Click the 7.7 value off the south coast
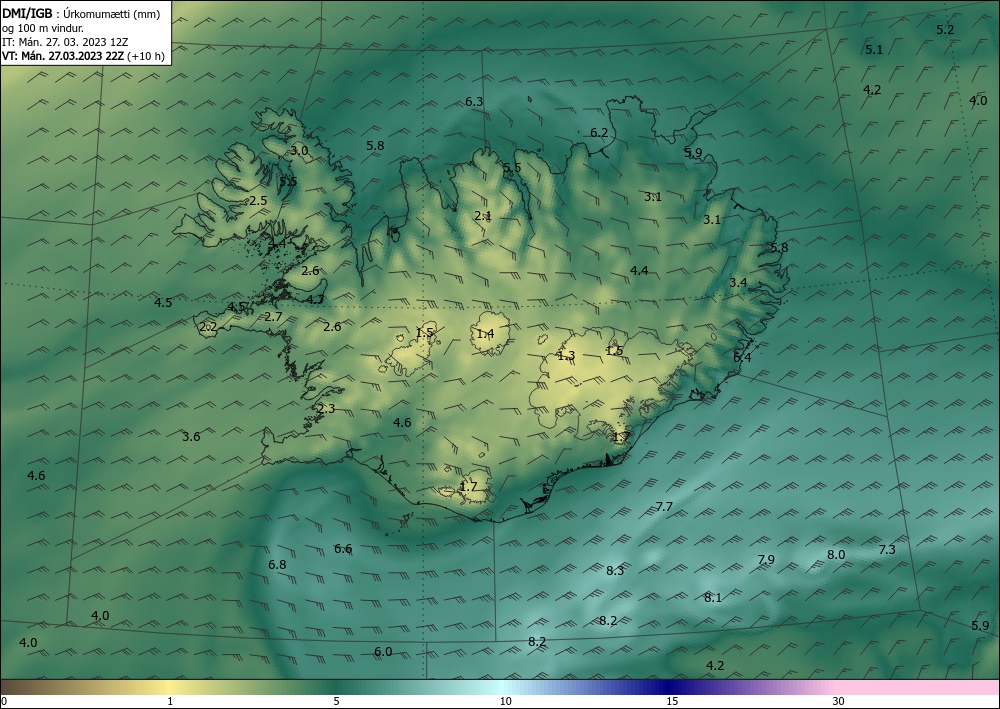The image size is (1000, 709). 664,506
